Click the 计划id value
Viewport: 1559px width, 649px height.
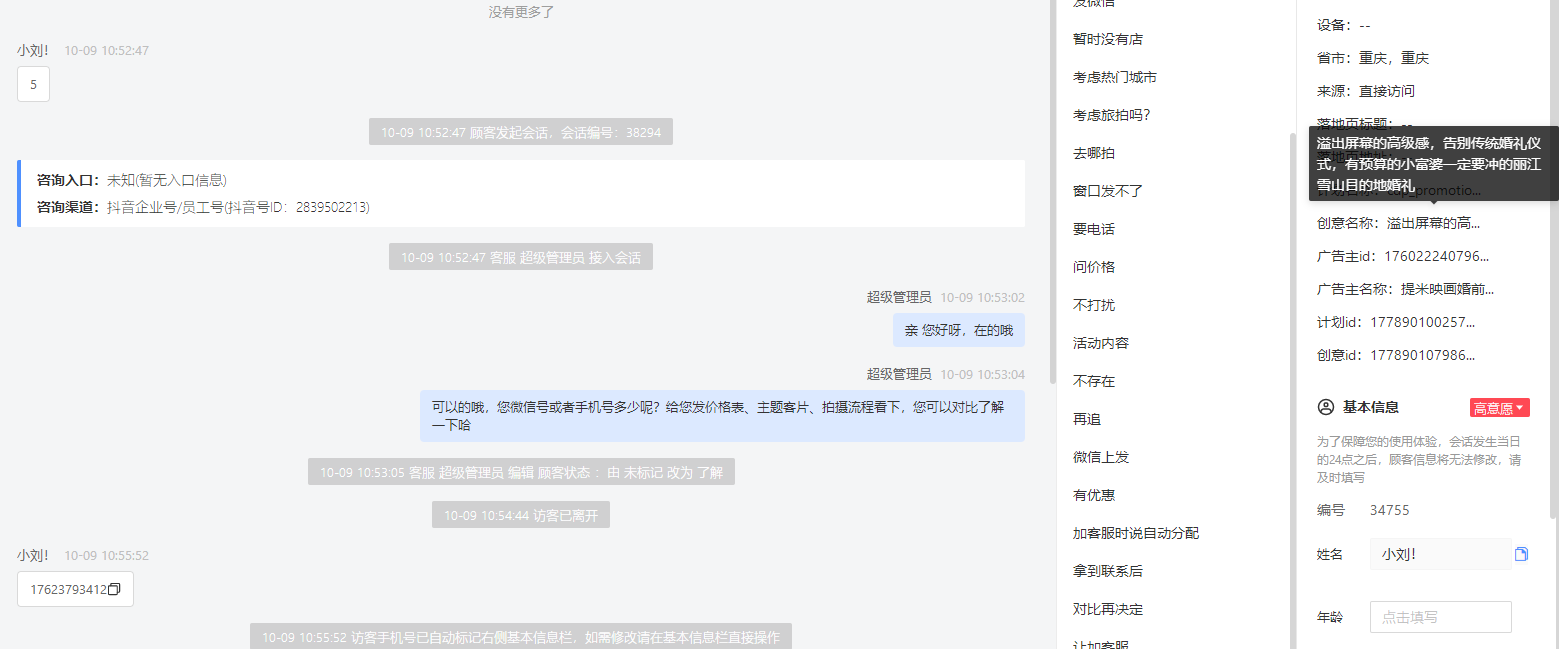1422,322
